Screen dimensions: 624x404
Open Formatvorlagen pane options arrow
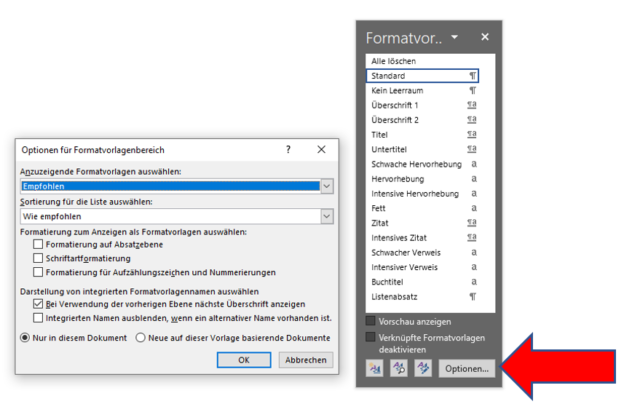456,37
